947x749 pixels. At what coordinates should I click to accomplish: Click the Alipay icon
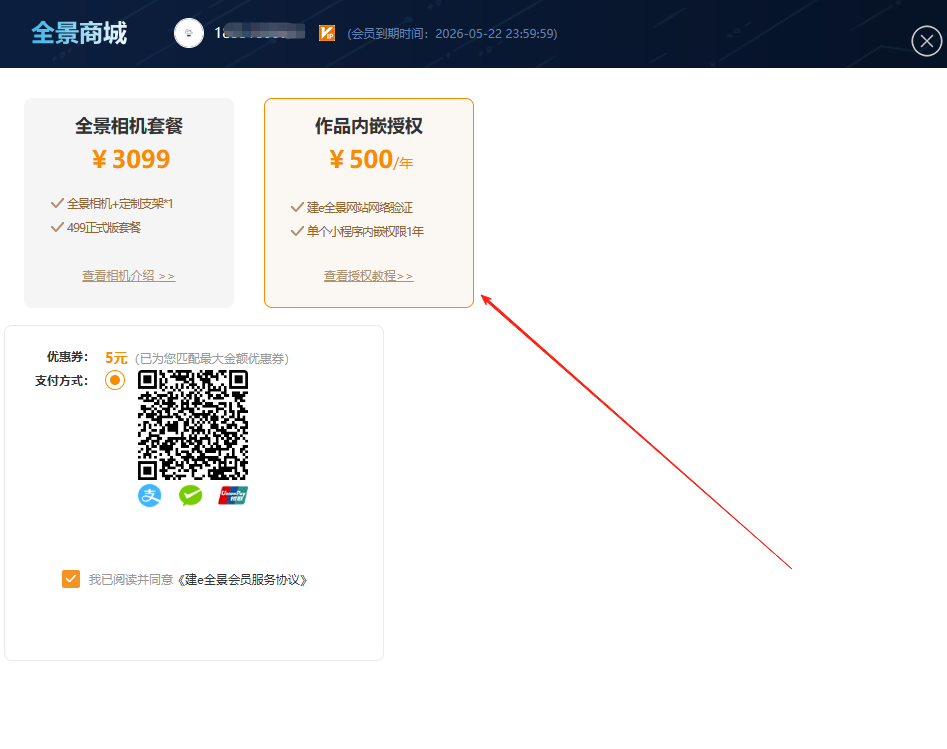pyautogui.click(x=149, y=495)
